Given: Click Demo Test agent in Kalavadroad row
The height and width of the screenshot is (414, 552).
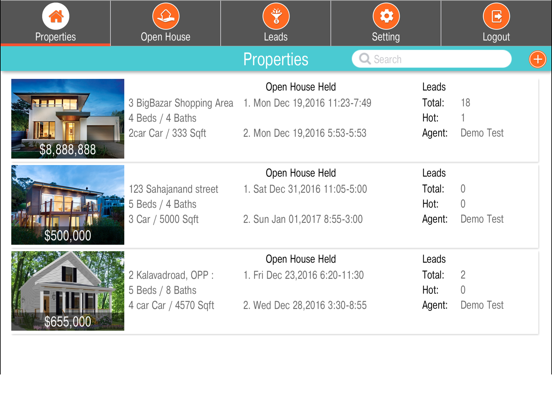Looking at the screenshot, I should (482, 305).
